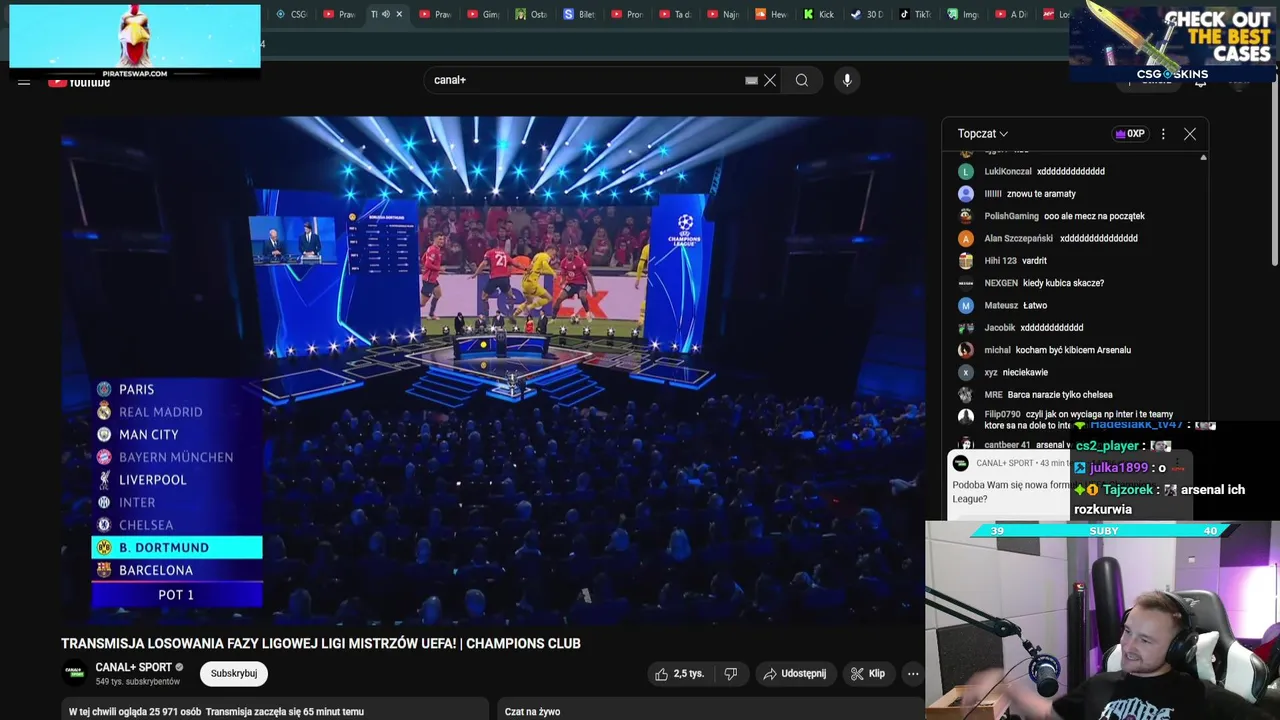Screen dimensions: 1280x720
Task: Click the video title text
Action: click(321, 644)
